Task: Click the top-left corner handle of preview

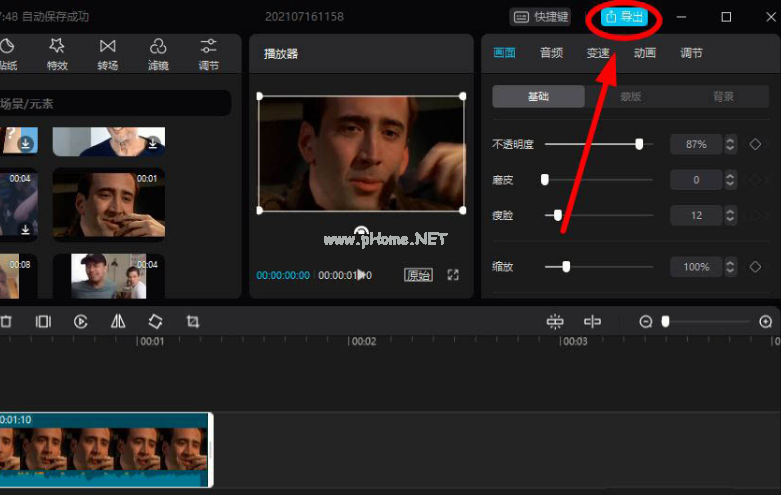Action: pyautogui.click(x=260, y=96)
